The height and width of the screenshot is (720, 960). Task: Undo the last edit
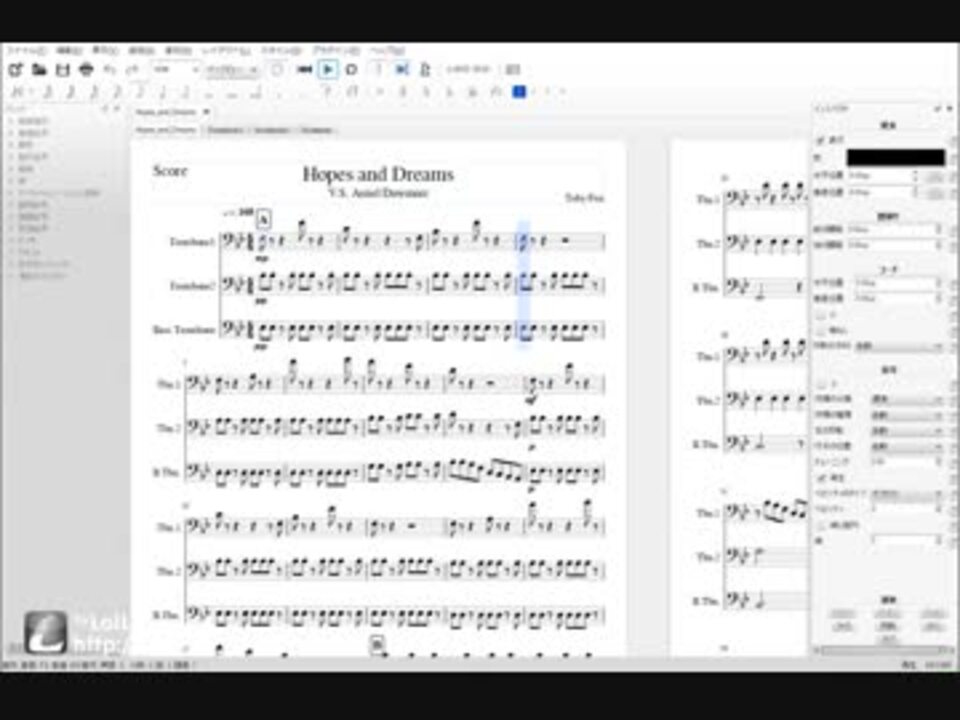pos(109,70)
